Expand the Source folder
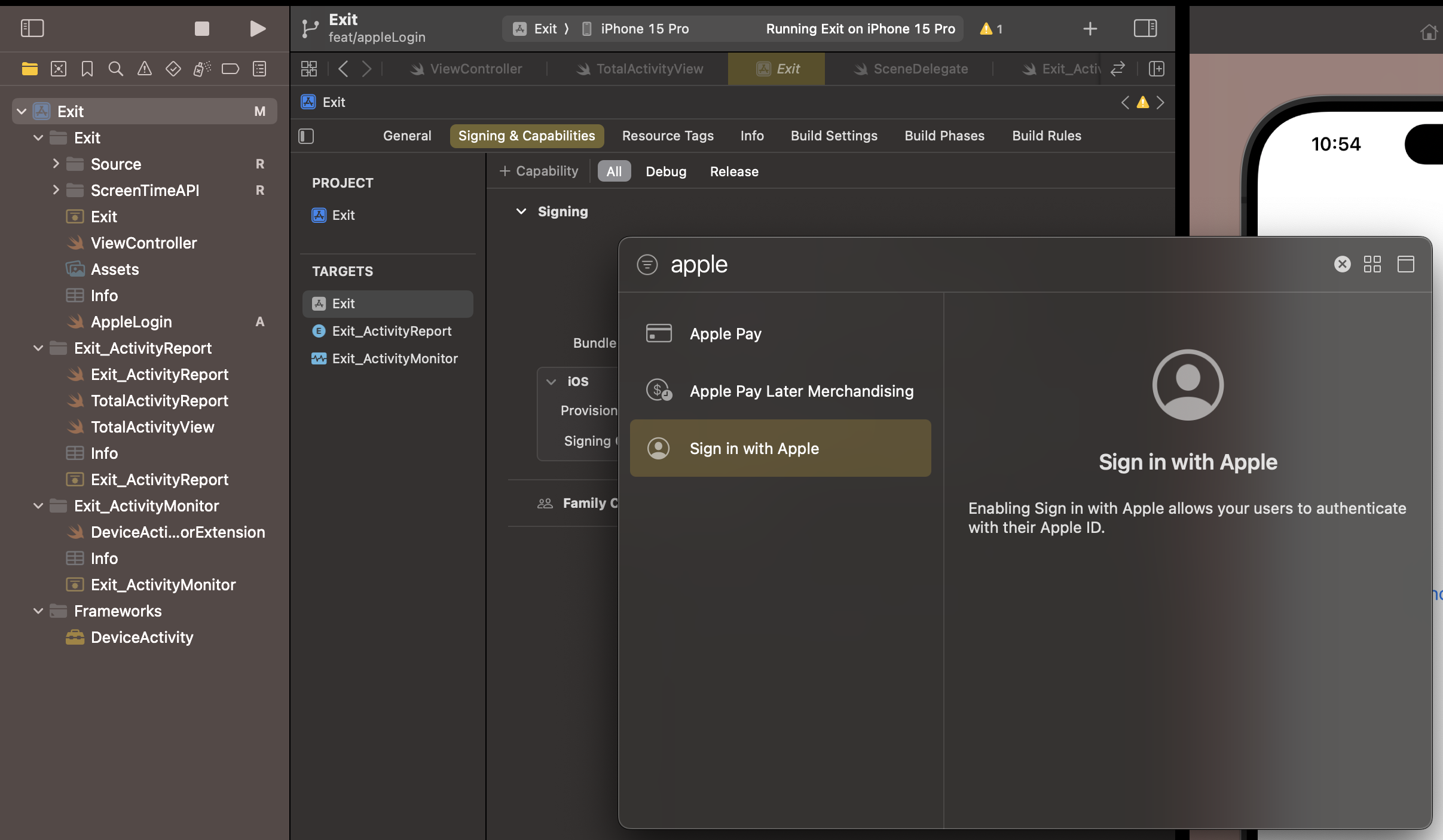This screenshot has height=840, width=1443. pyautogui.click(x=56, y=164)
